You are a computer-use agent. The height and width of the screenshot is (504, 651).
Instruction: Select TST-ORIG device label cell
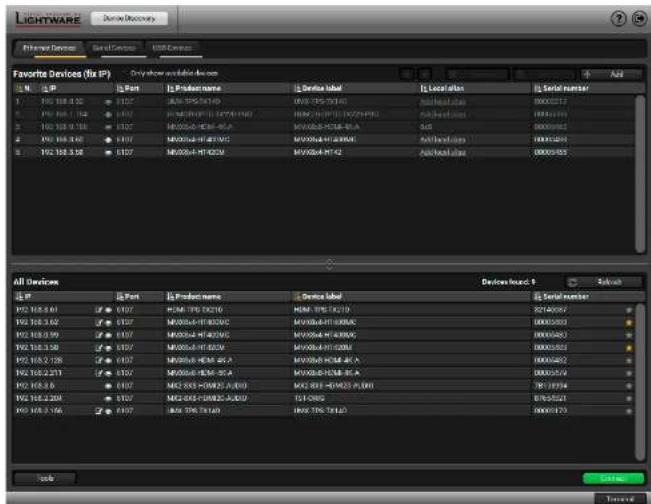point(309,399)
